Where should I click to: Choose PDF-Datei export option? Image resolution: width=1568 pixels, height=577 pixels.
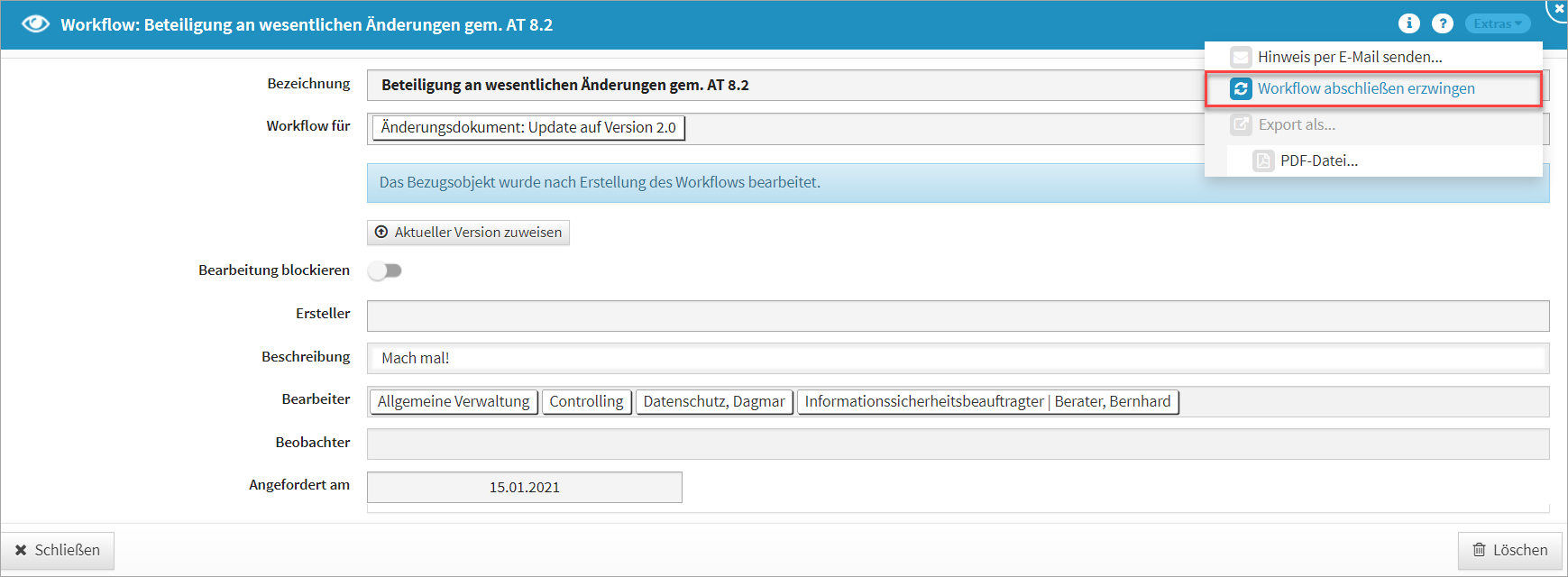[x=1384, y=160]
